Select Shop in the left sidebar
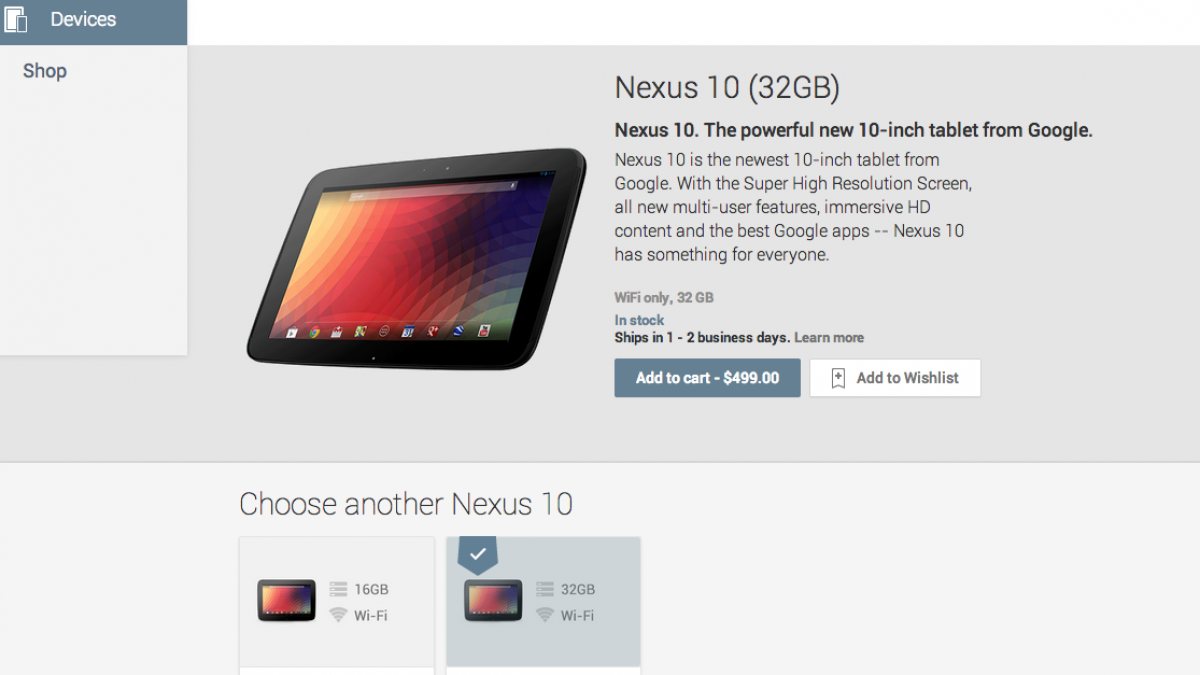This screenshot has height=675, width=1200. (x=45, y=71)
